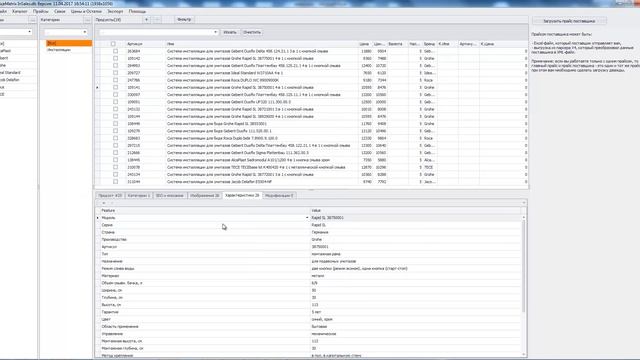Tick checkbox for AlcaPlast Sadromodul row

pos(116,160)
